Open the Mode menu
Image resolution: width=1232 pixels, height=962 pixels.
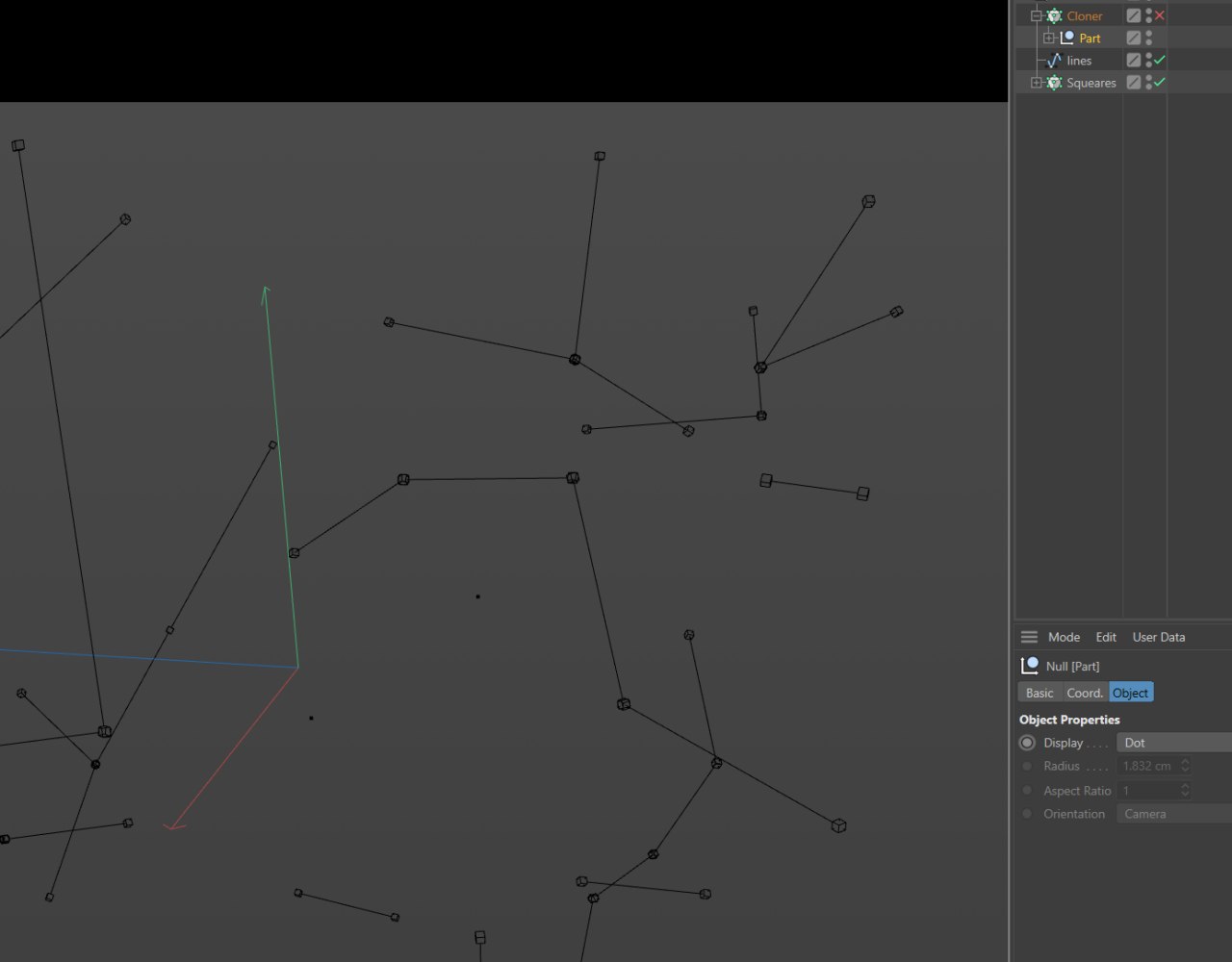pyautogui.click(x=1064, y=637)
